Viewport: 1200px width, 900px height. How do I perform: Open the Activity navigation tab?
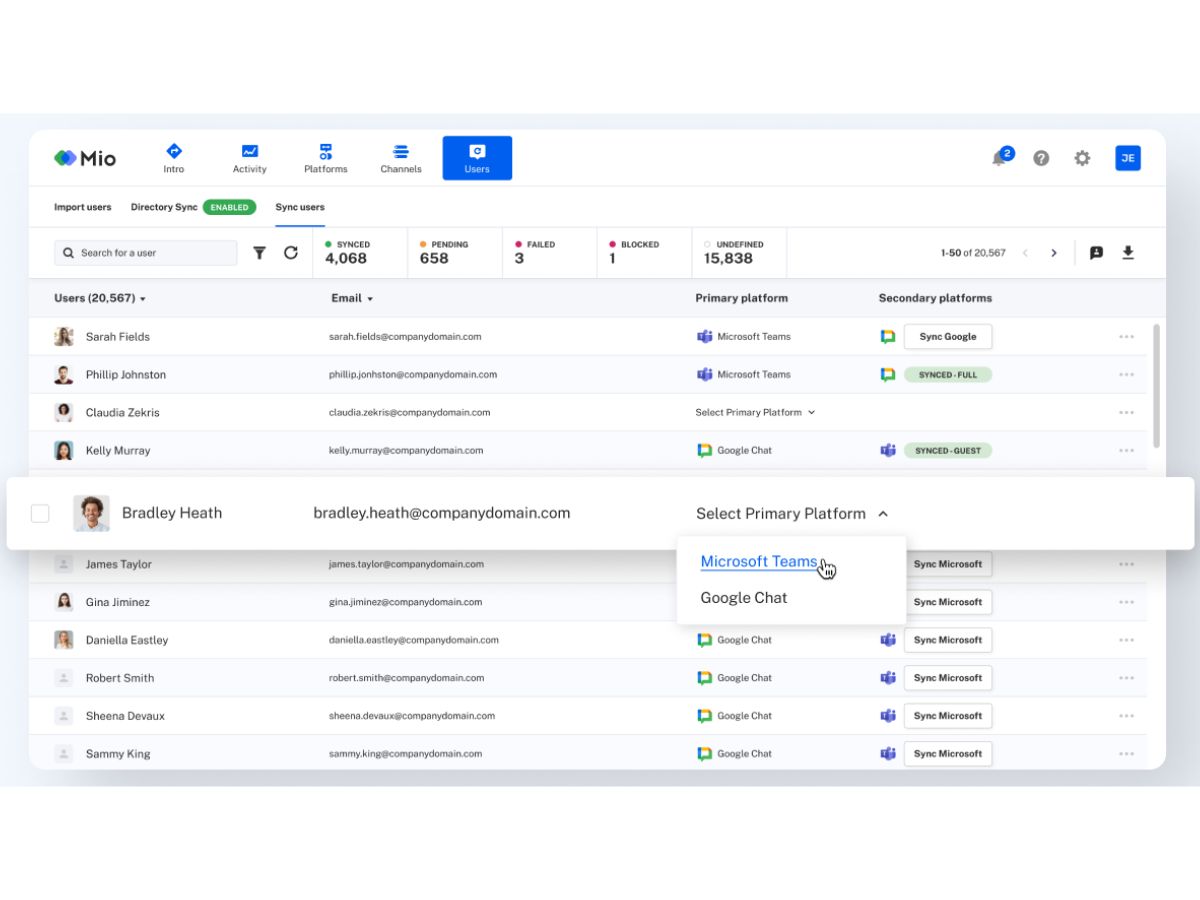(250, 158)
